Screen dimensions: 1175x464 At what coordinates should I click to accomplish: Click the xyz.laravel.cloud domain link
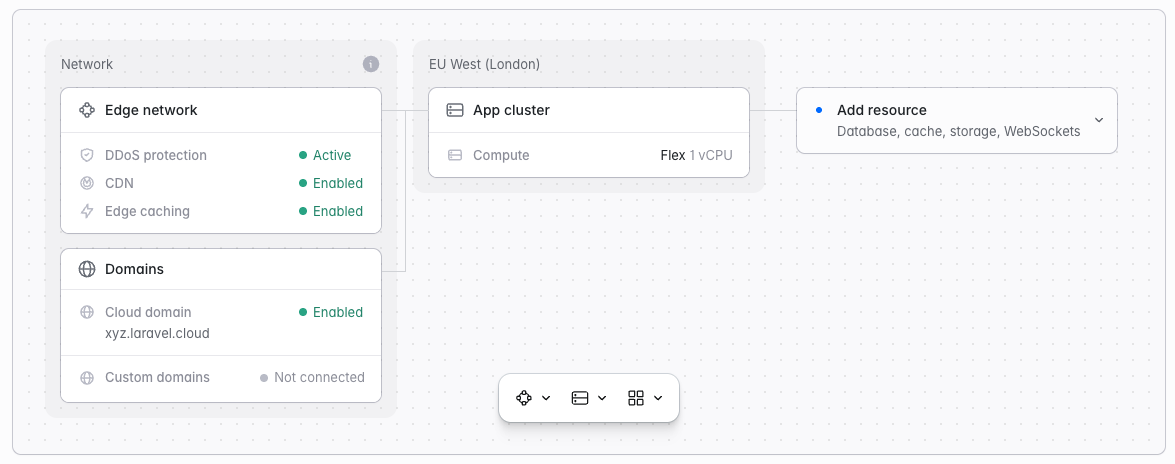[157, 333]
